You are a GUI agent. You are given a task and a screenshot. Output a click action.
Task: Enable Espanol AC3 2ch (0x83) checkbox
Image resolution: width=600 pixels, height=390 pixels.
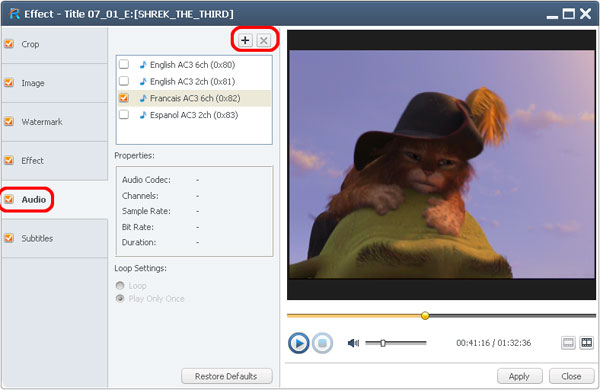pyautogui.click(x=124, y=114)
